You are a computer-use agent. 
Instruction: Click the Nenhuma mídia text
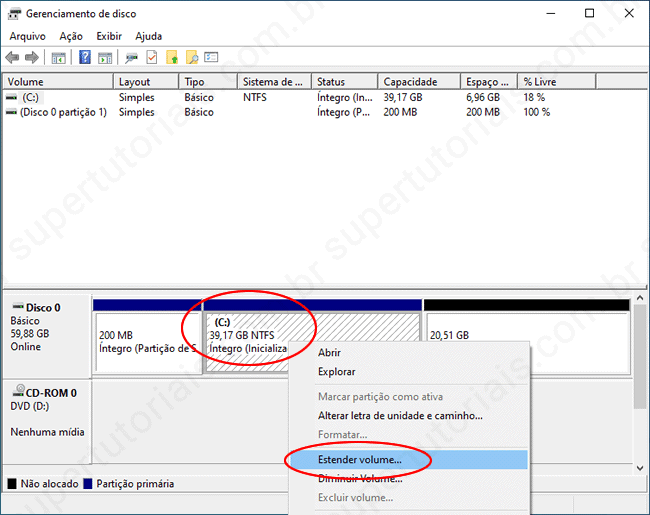[47, 432]
